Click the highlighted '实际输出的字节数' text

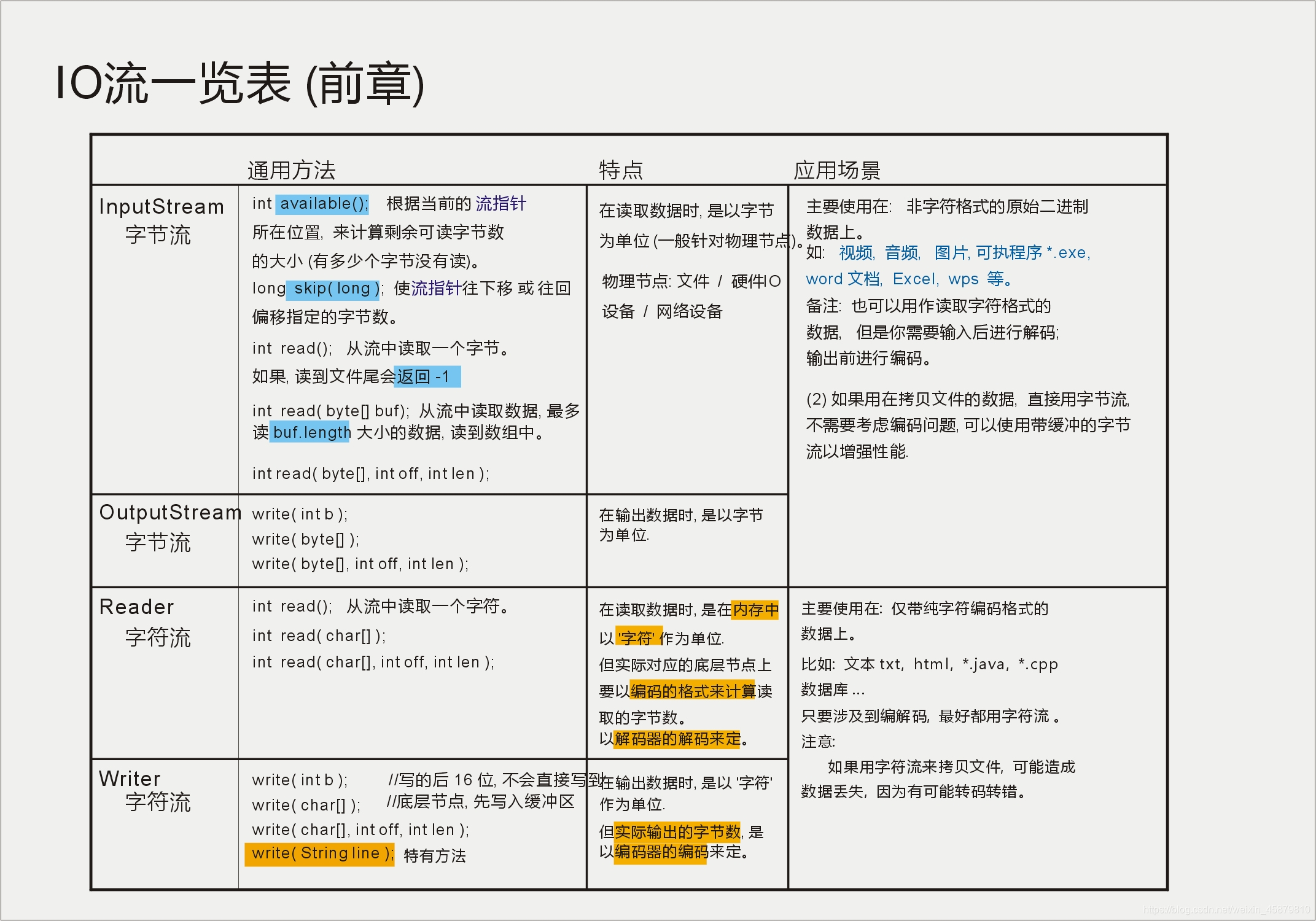click(677, 832)
